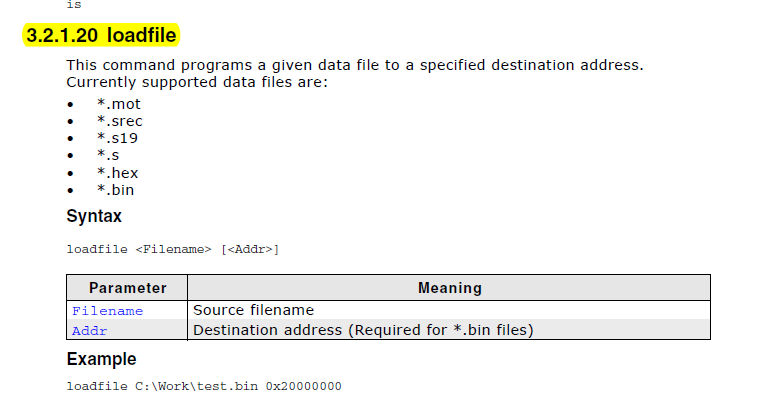Viewport: 782px width, 406px height.
Task: Click the *.s bullet entry
Action: [x=108, y=155]
